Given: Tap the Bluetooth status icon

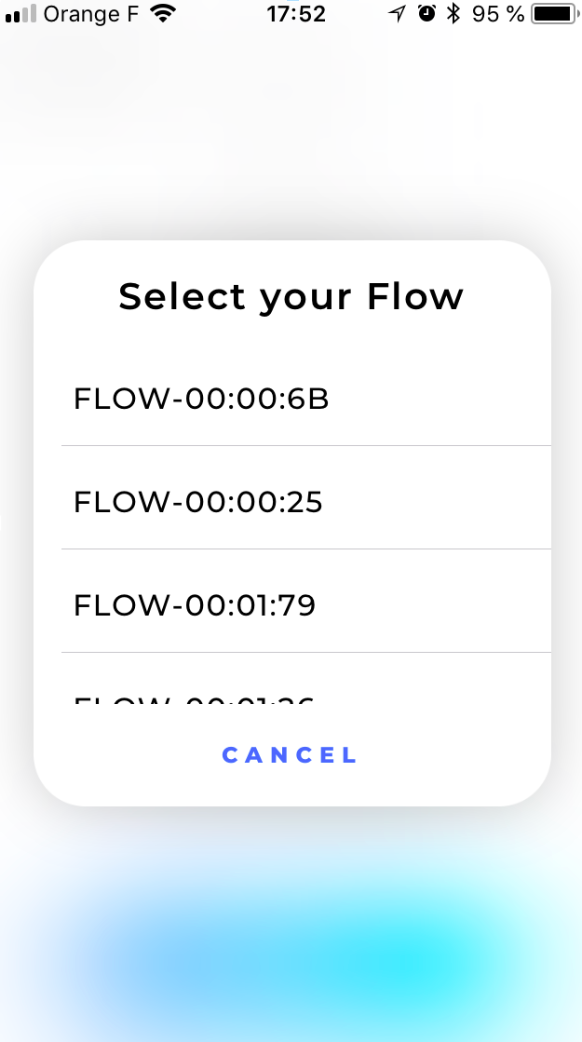Looking at the screenshot, I should pyautogui.click(x=453, y=13).
